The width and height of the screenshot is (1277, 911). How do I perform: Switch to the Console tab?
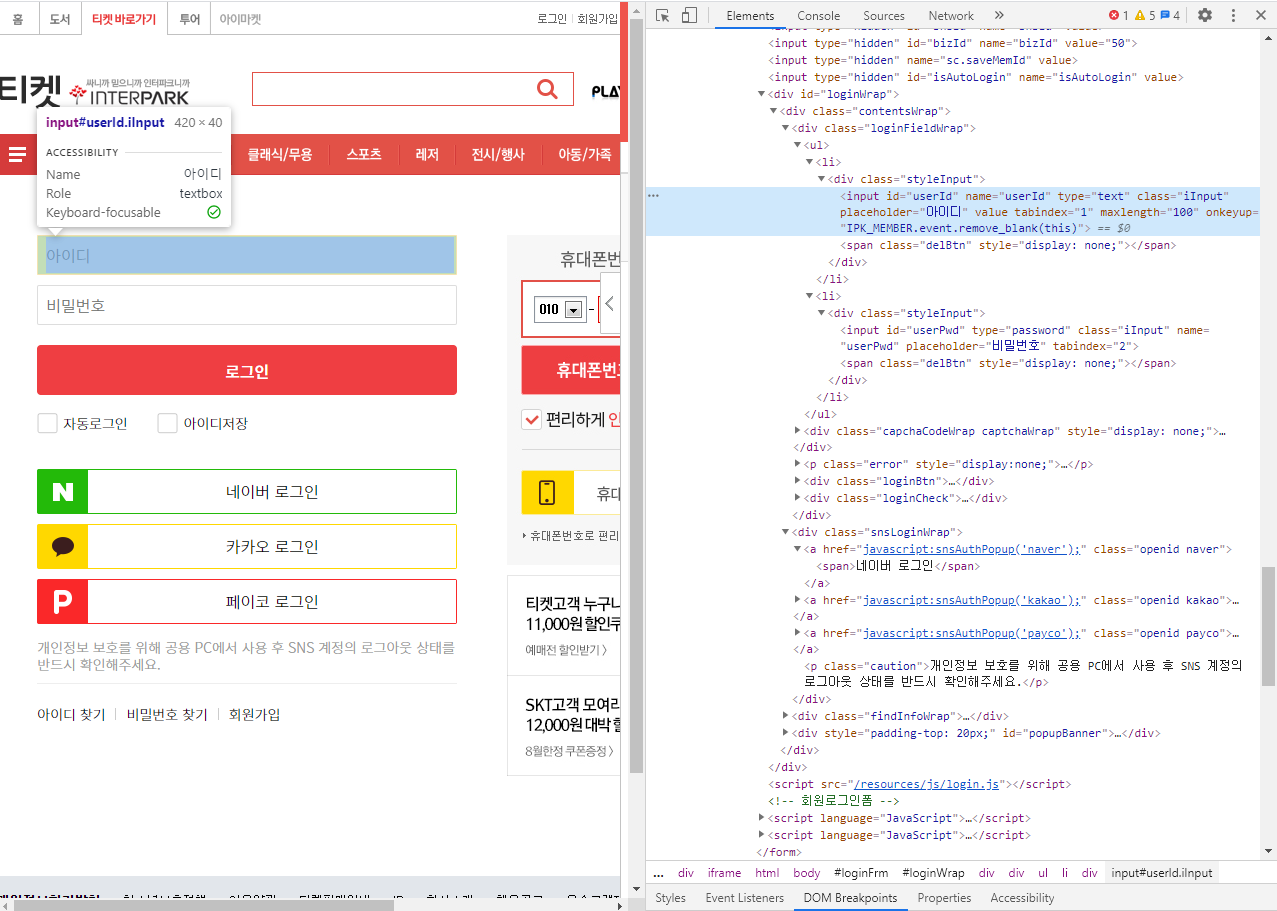tap(818, 15)
